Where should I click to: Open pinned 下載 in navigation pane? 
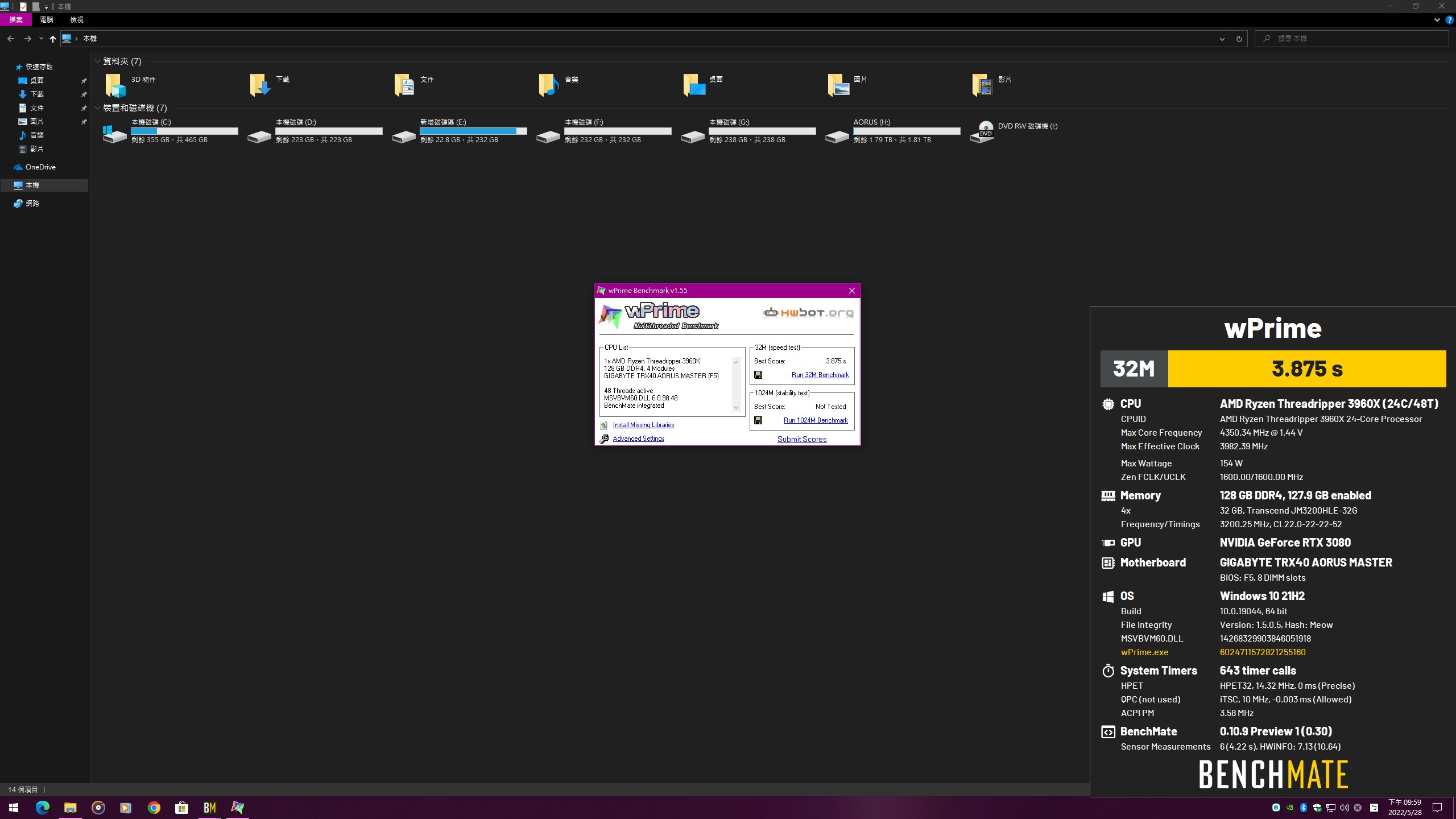[36, 94]
